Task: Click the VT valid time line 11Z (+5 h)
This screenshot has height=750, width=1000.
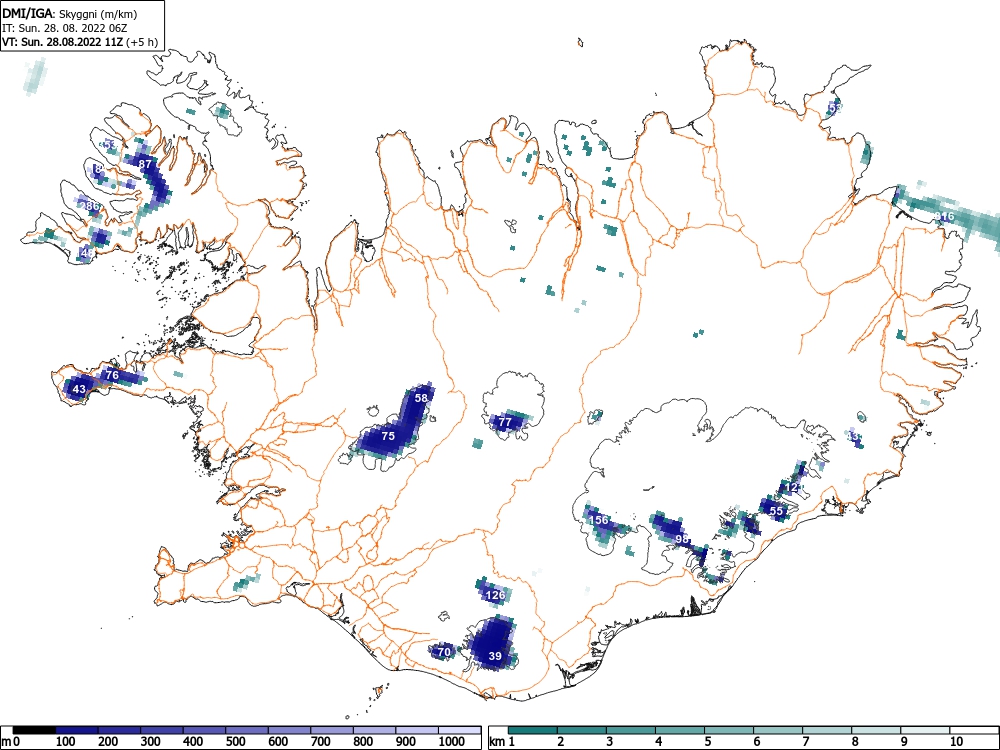Action: click(x=80, y=42)
